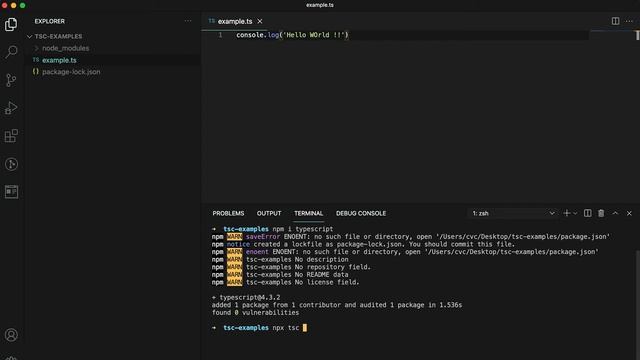The height and width of the screenshot is (360, 640).
Task: Open the Git history icon in activity bar
Action: pyautogui.click(x=11, y=164)
